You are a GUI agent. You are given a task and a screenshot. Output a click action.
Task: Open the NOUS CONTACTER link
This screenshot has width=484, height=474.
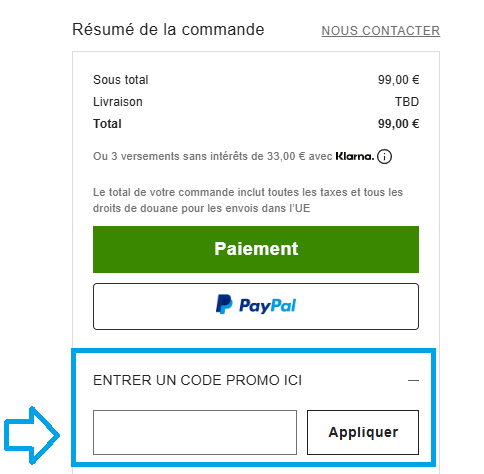(x=381, y=31)
